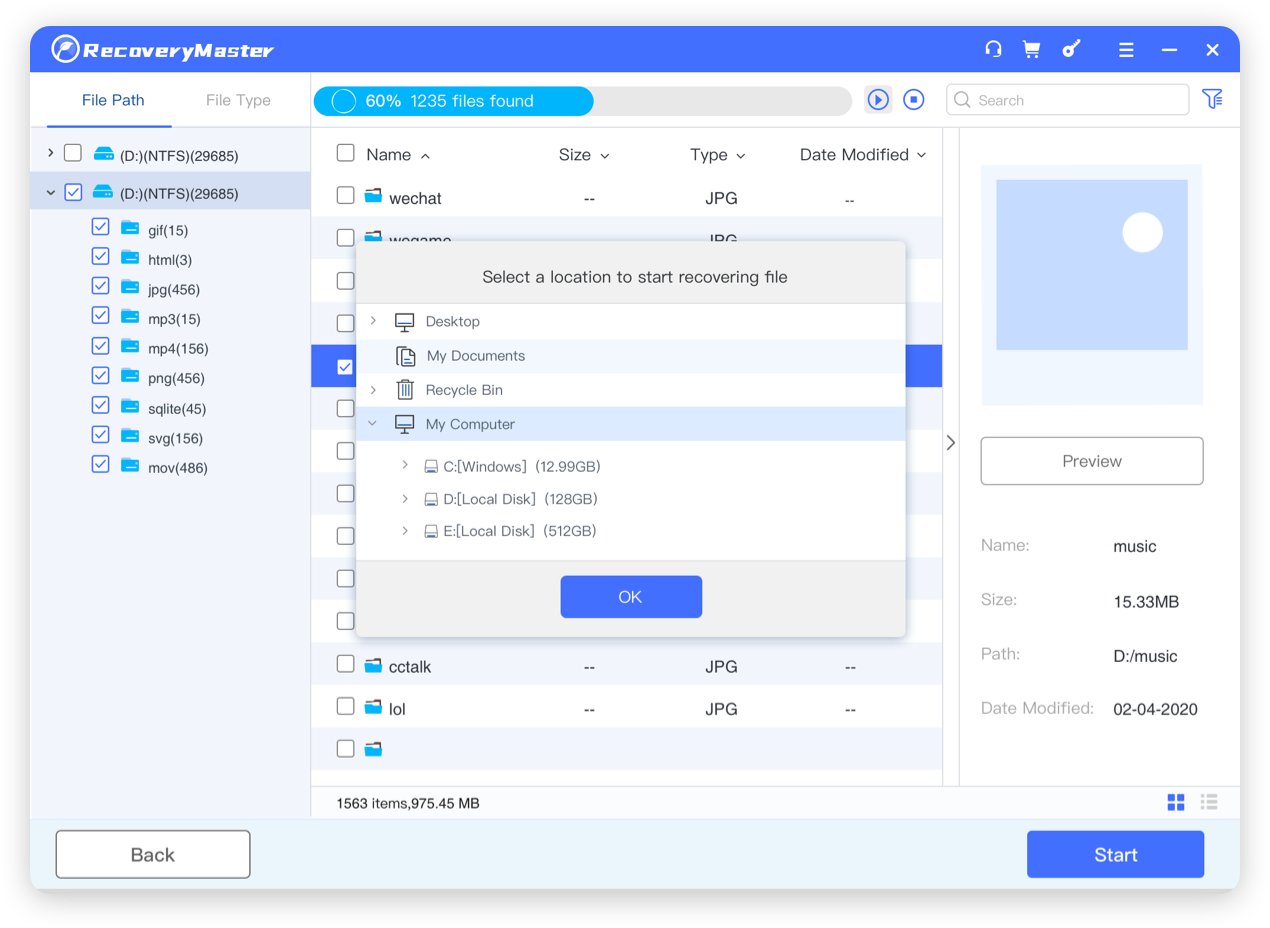Screen dimensions: 1270x928
Task: Stop the scan using the stop icon
Action: (913, 100)
